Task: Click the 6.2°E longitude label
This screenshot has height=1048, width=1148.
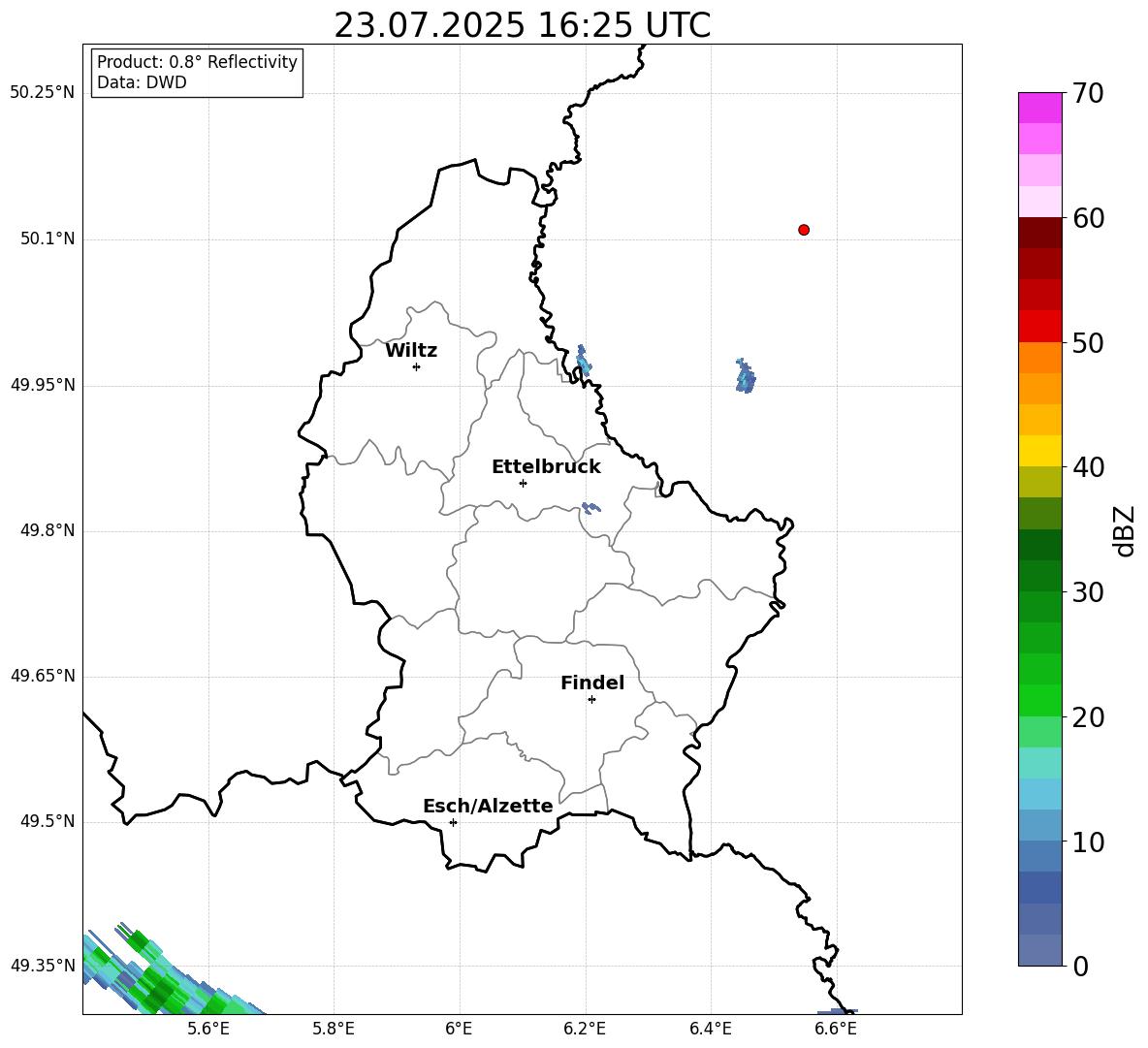Action: click(x=585, y=1029)
